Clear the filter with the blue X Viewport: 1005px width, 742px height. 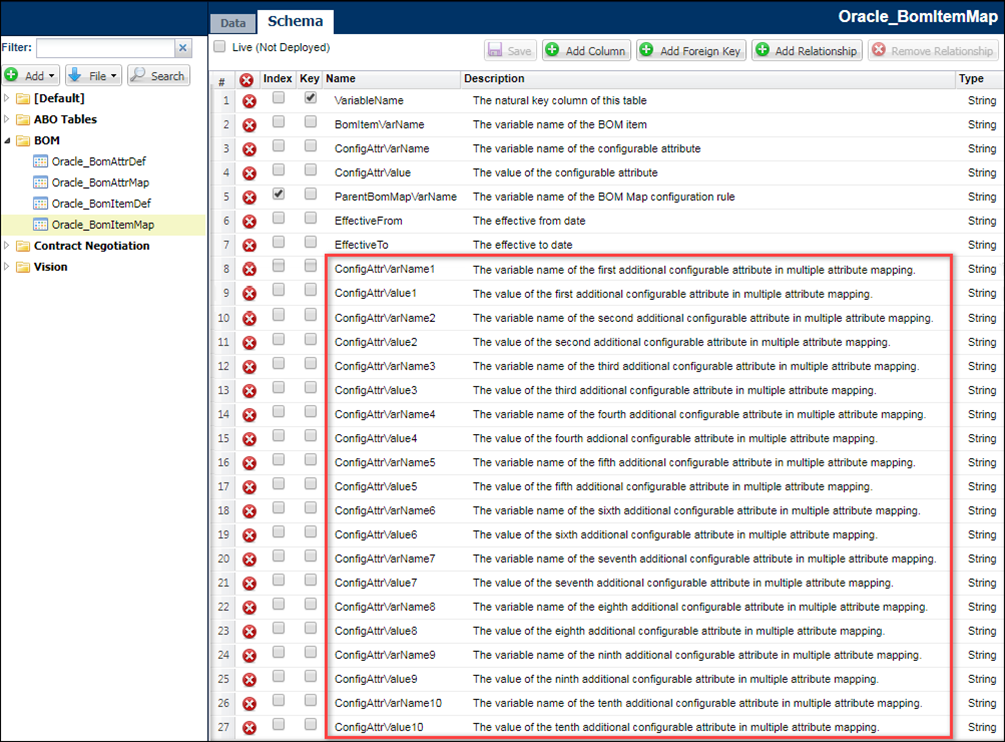pos(184,47)
